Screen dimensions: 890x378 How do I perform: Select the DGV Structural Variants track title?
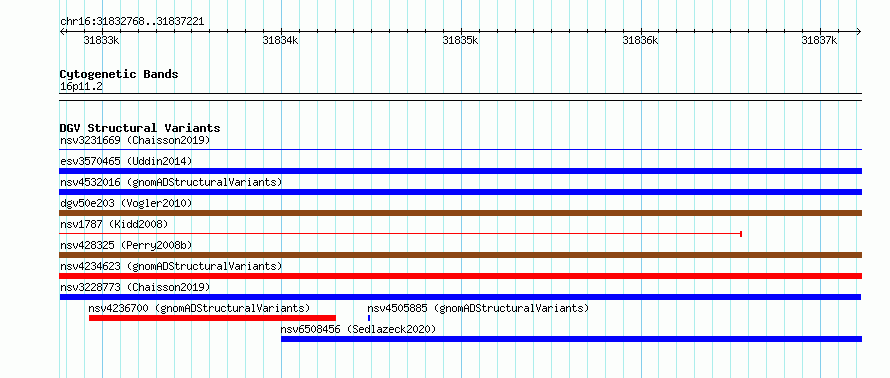click(140, 128)
